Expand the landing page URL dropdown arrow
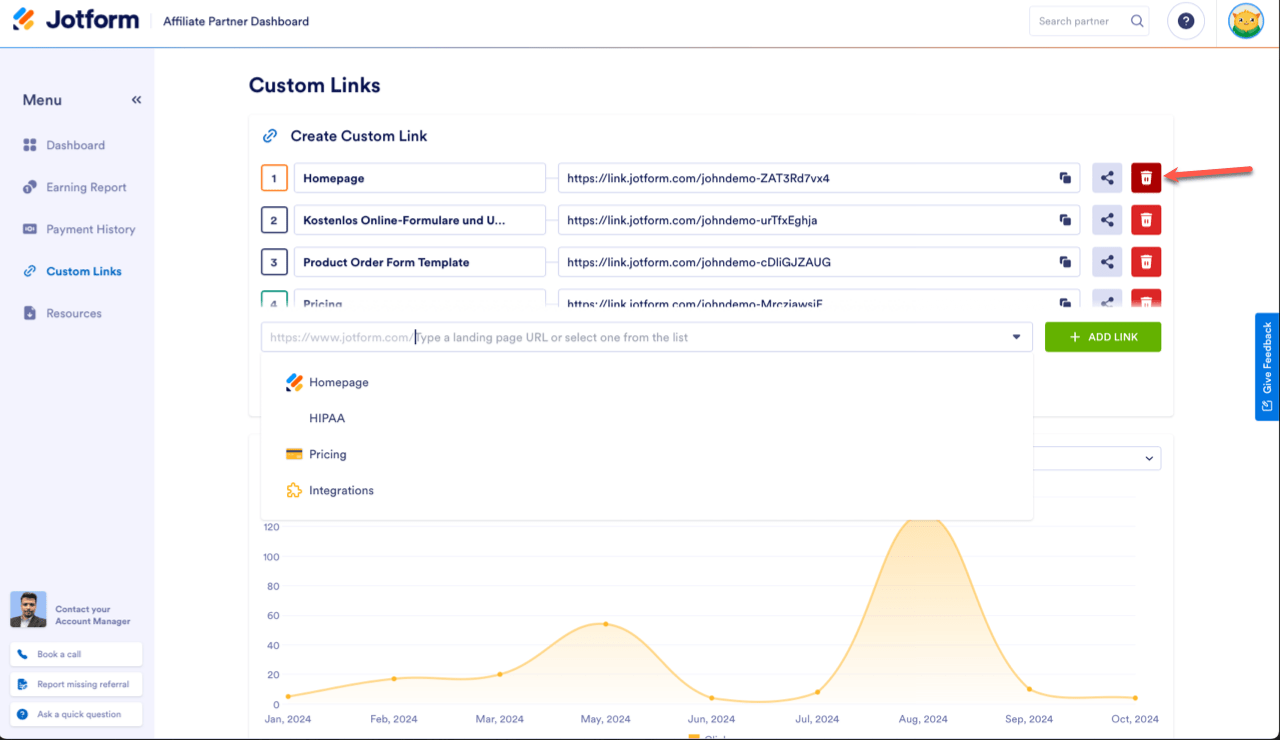 (x=1016, y=338)
